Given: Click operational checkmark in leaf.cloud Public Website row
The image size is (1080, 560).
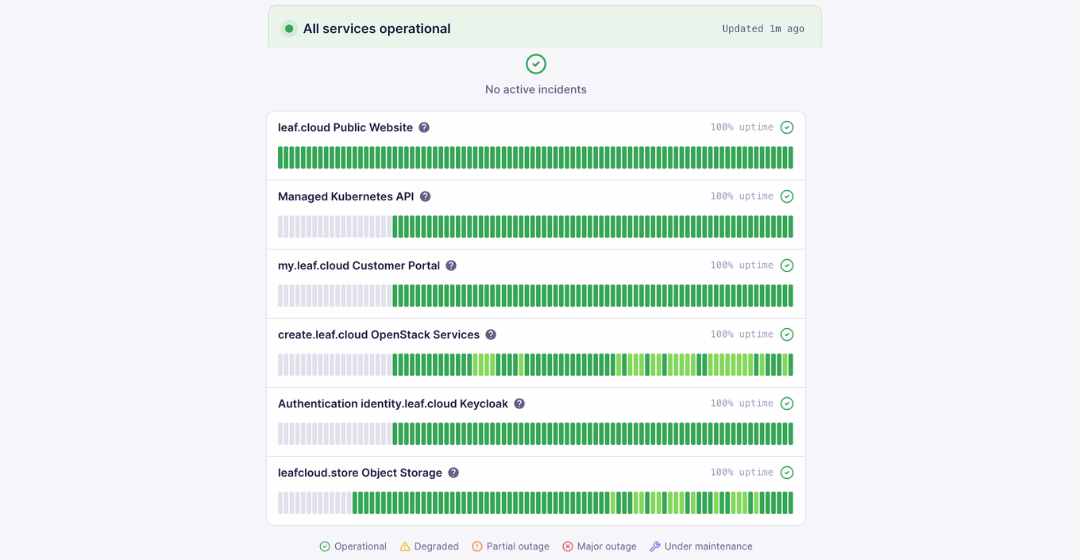Looking at the screenshot, I should (x=787, y=127).
